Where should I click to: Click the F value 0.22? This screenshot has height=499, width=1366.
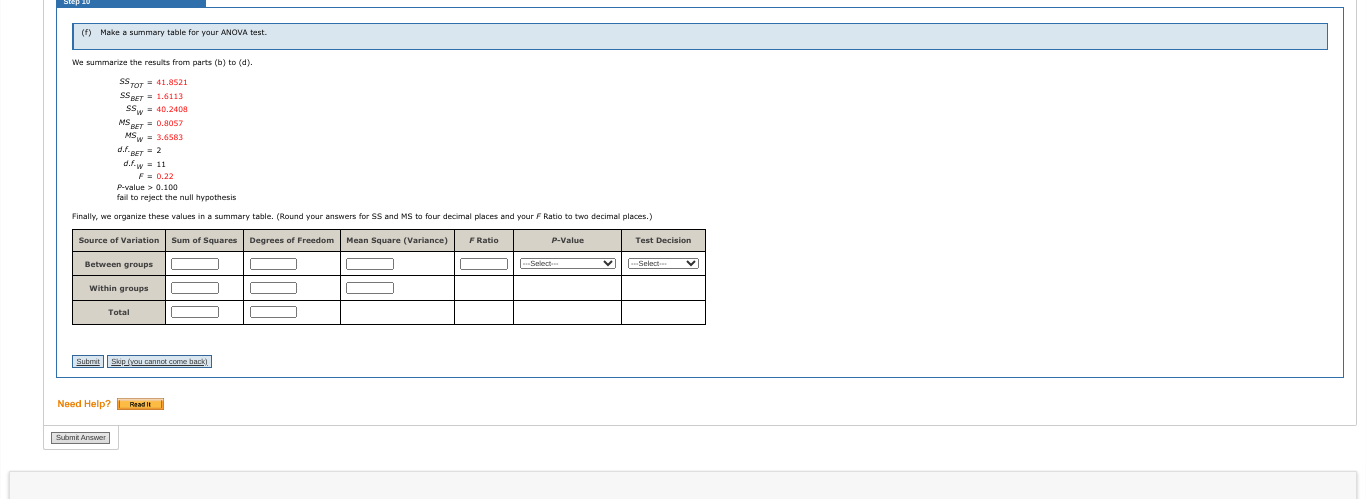165,176
